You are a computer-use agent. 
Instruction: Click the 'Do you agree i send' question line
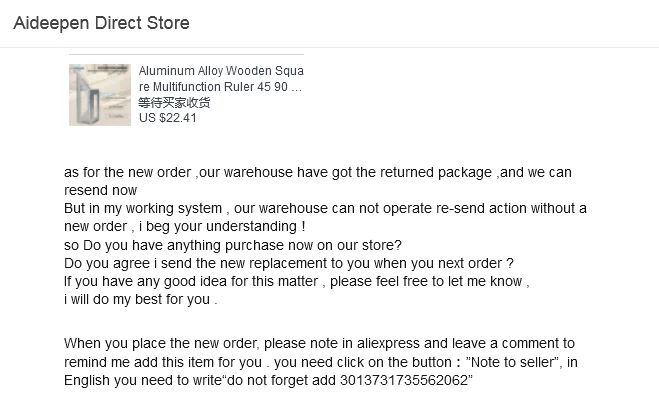click(288, 263)
